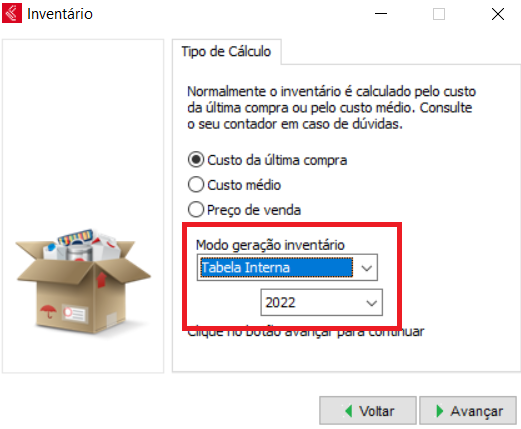Click the green forward arrow icon on Avançar
The height and width of the screenshot is (429, 521).
(x=440, y=411)
